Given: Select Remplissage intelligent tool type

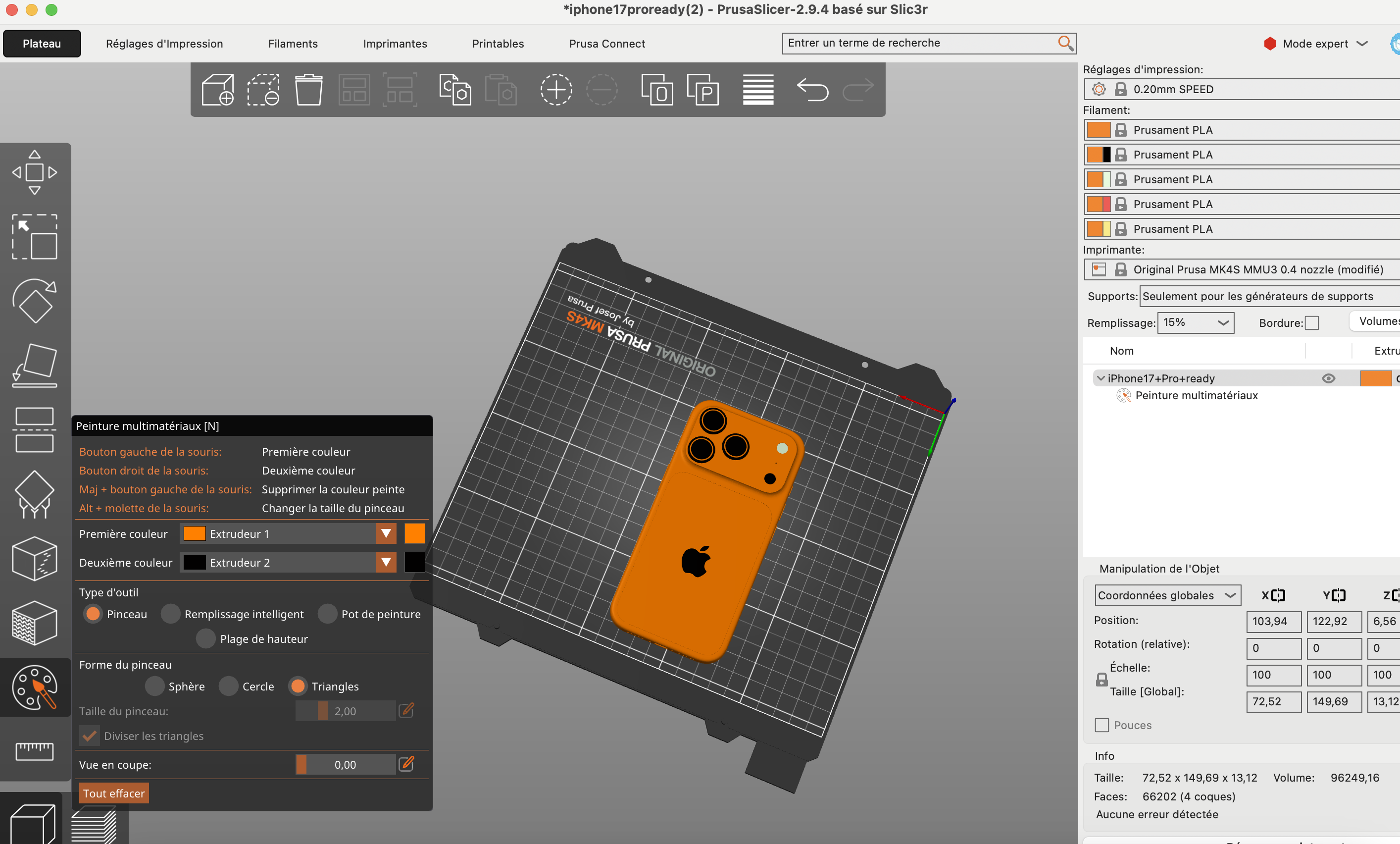Looking at the screenshot, I should click(x=170, y=614).
